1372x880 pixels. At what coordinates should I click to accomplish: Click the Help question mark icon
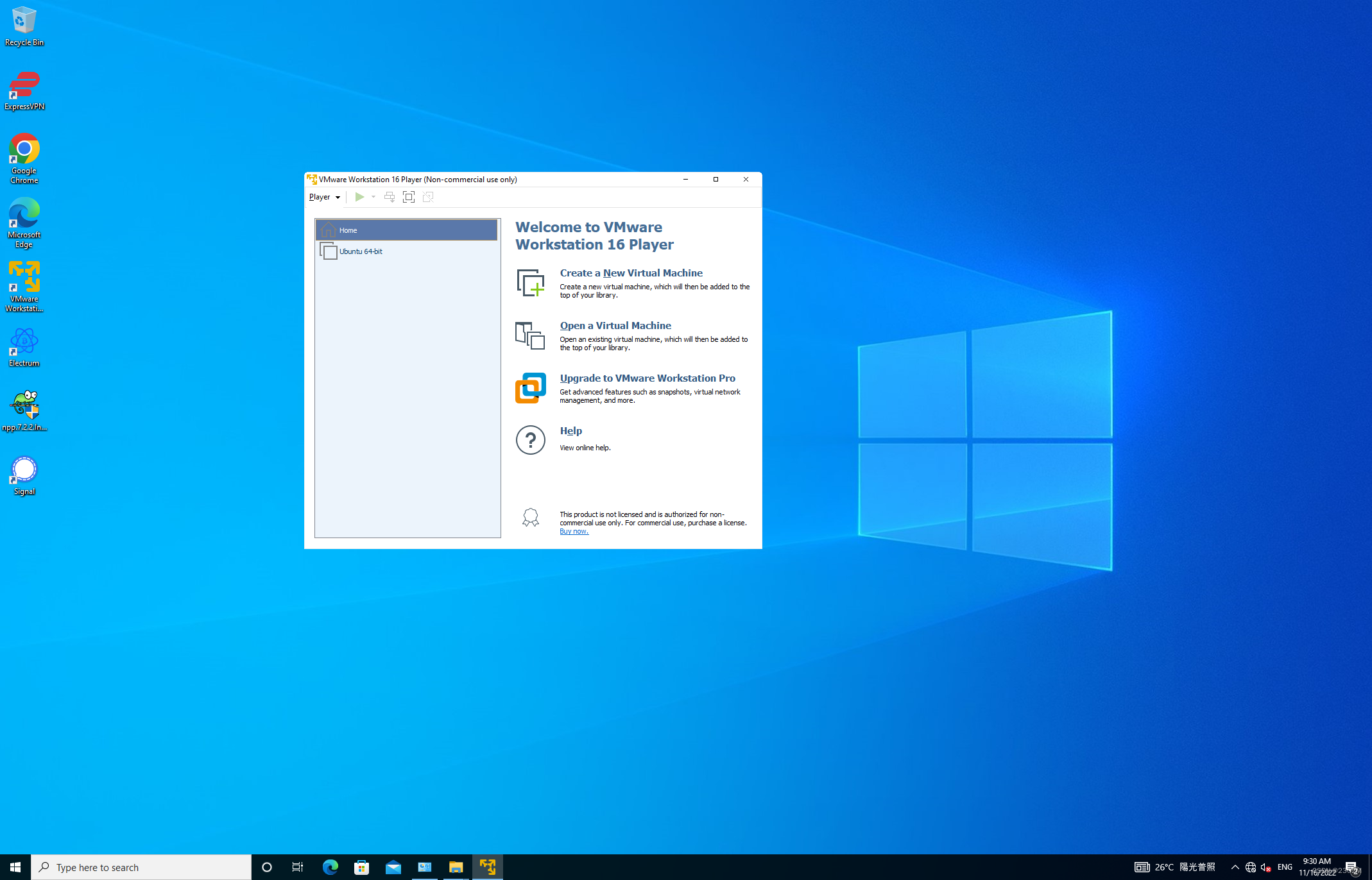point(531,440)
